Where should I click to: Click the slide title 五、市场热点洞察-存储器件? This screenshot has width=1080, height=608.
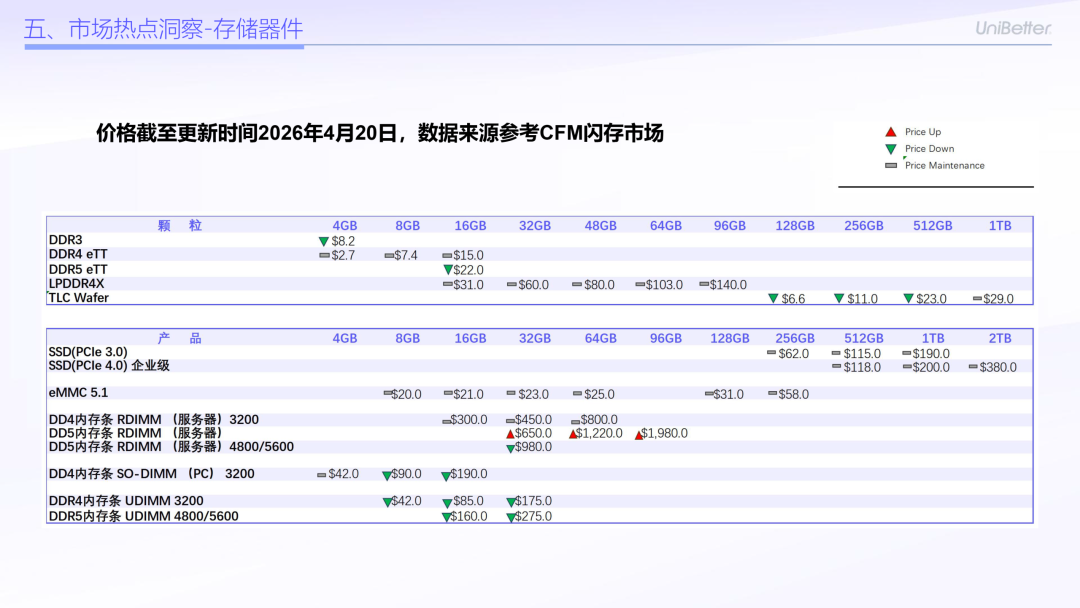coord(163,29)
